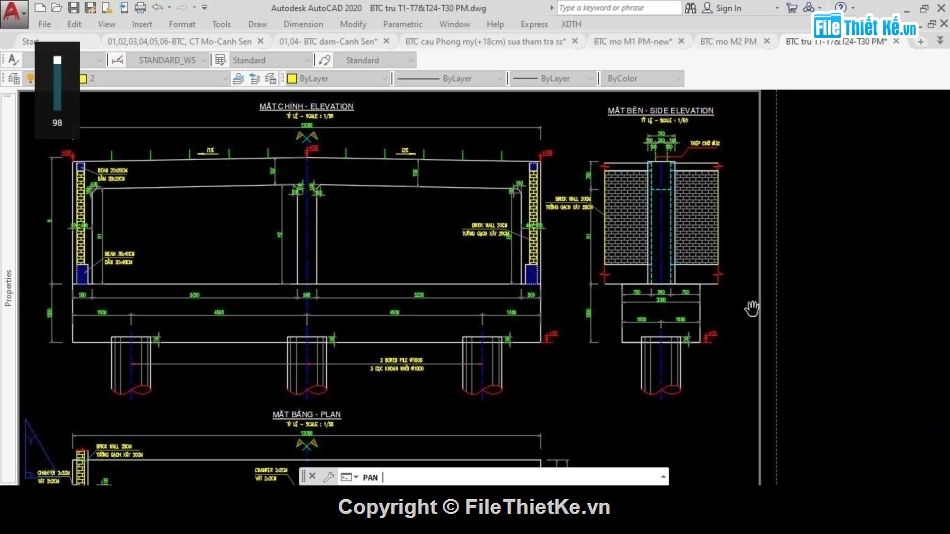Click the Open file folder icon
Image resolution: width=950 pixels, height=534 pixels.
pyautogui.click(x=56, y=8)
